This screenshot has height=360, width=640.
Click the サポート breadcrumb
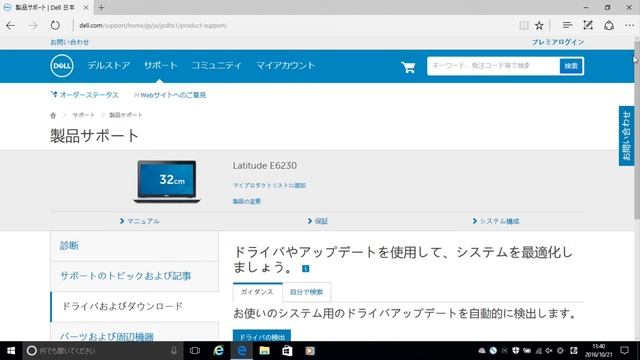coord(84,115)
